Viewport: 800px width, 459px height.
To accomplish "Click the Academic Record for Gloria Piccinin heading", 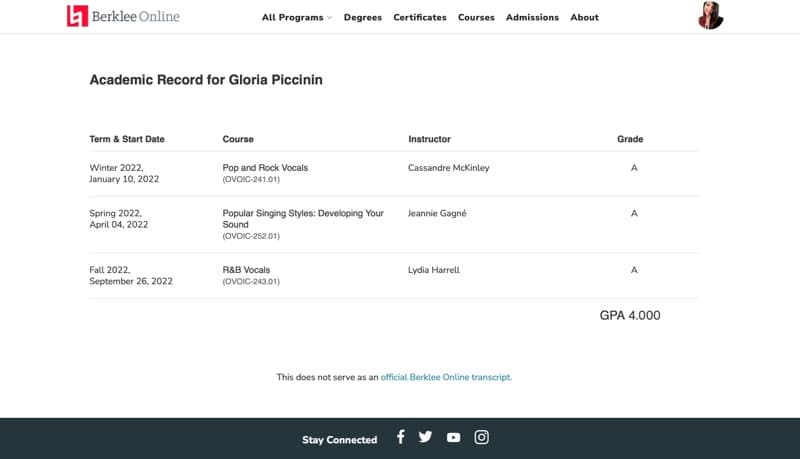I will (206, 80).
